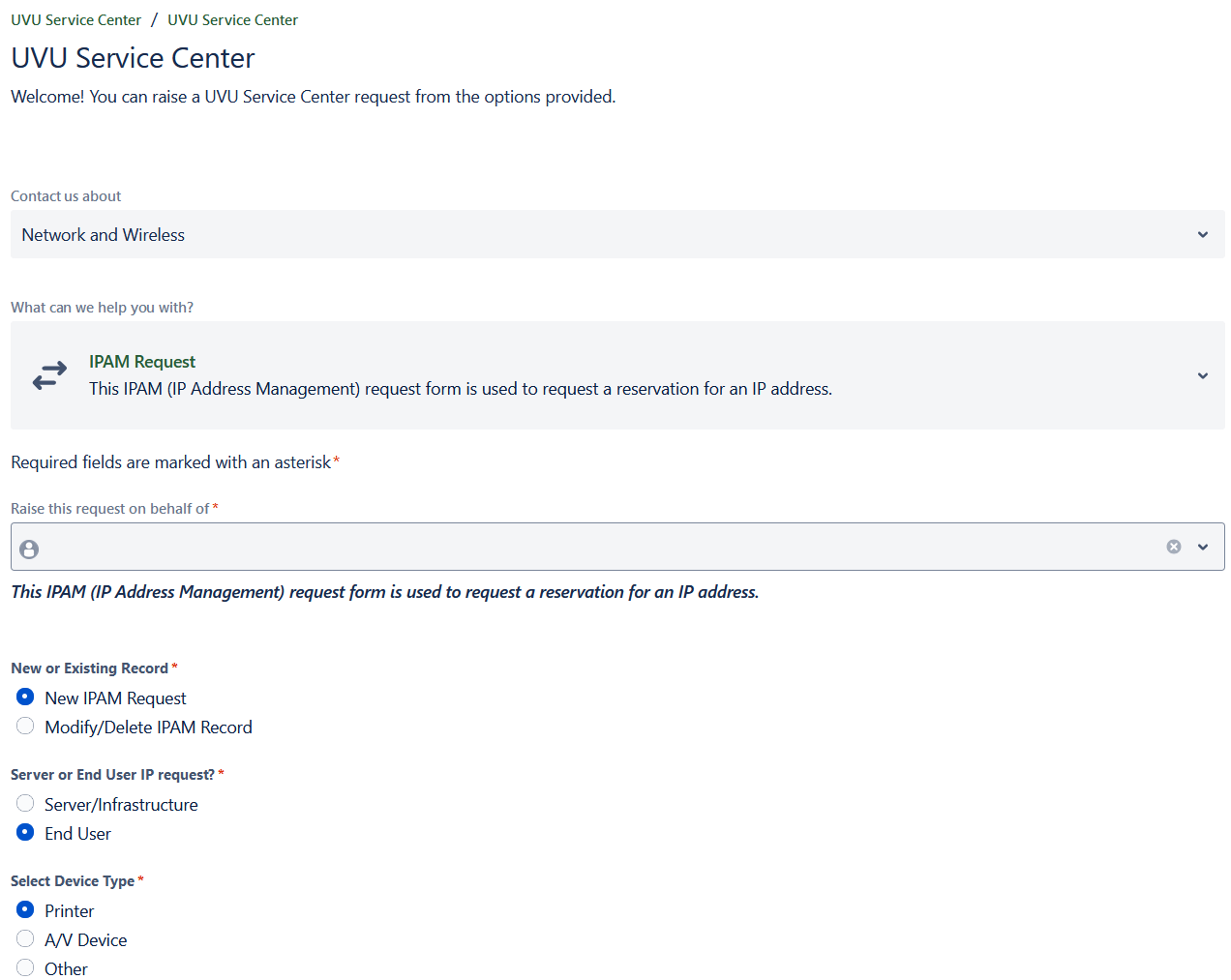The height and width of the screenshot is (980, 1231).
Task: Click the IPAM Request swap arrows icon
Action: tap(49, 375)
